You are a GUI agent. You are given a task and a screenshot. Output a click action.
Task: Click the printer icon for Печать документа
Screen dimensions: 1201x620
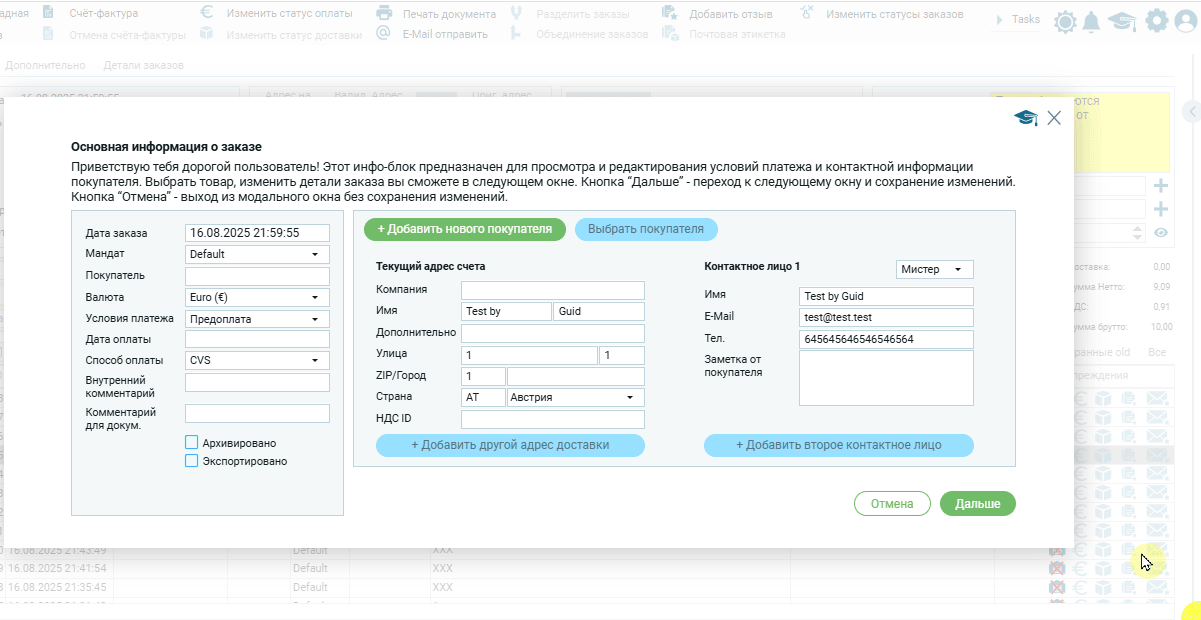click(x=384, y=14)
